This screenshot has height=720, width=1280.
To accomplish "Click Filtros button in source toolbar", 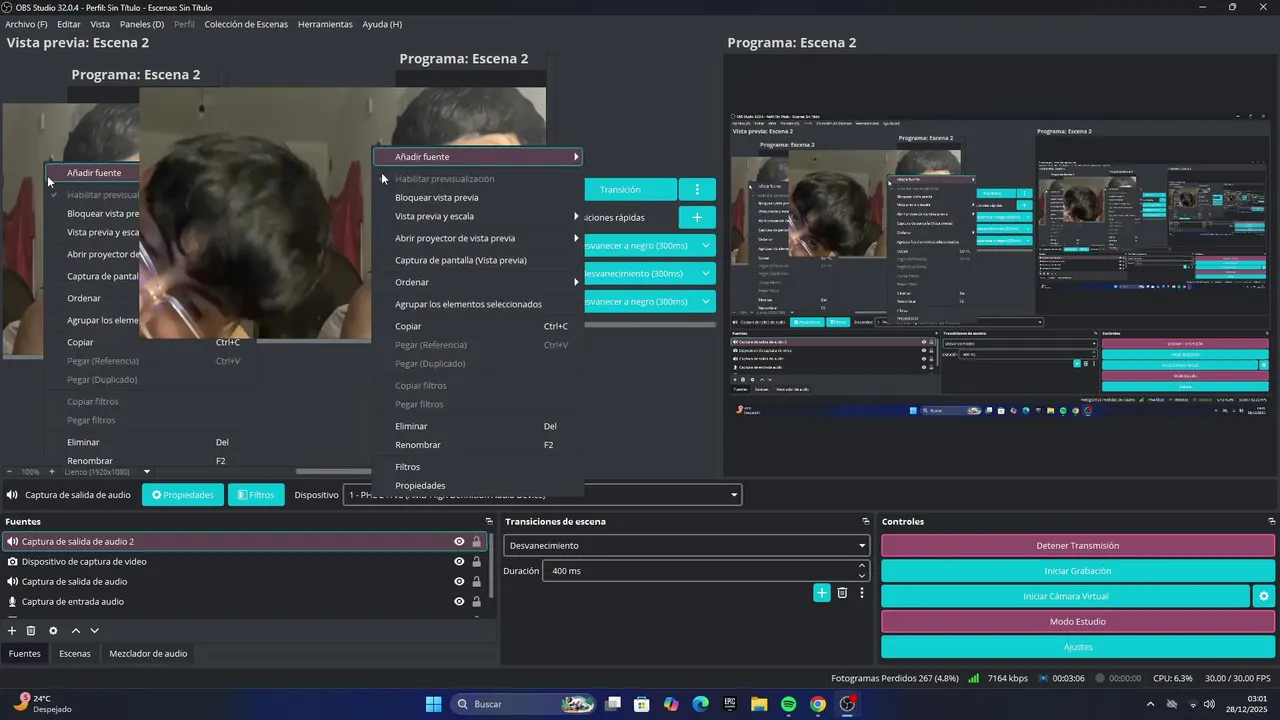I will 256,495.
